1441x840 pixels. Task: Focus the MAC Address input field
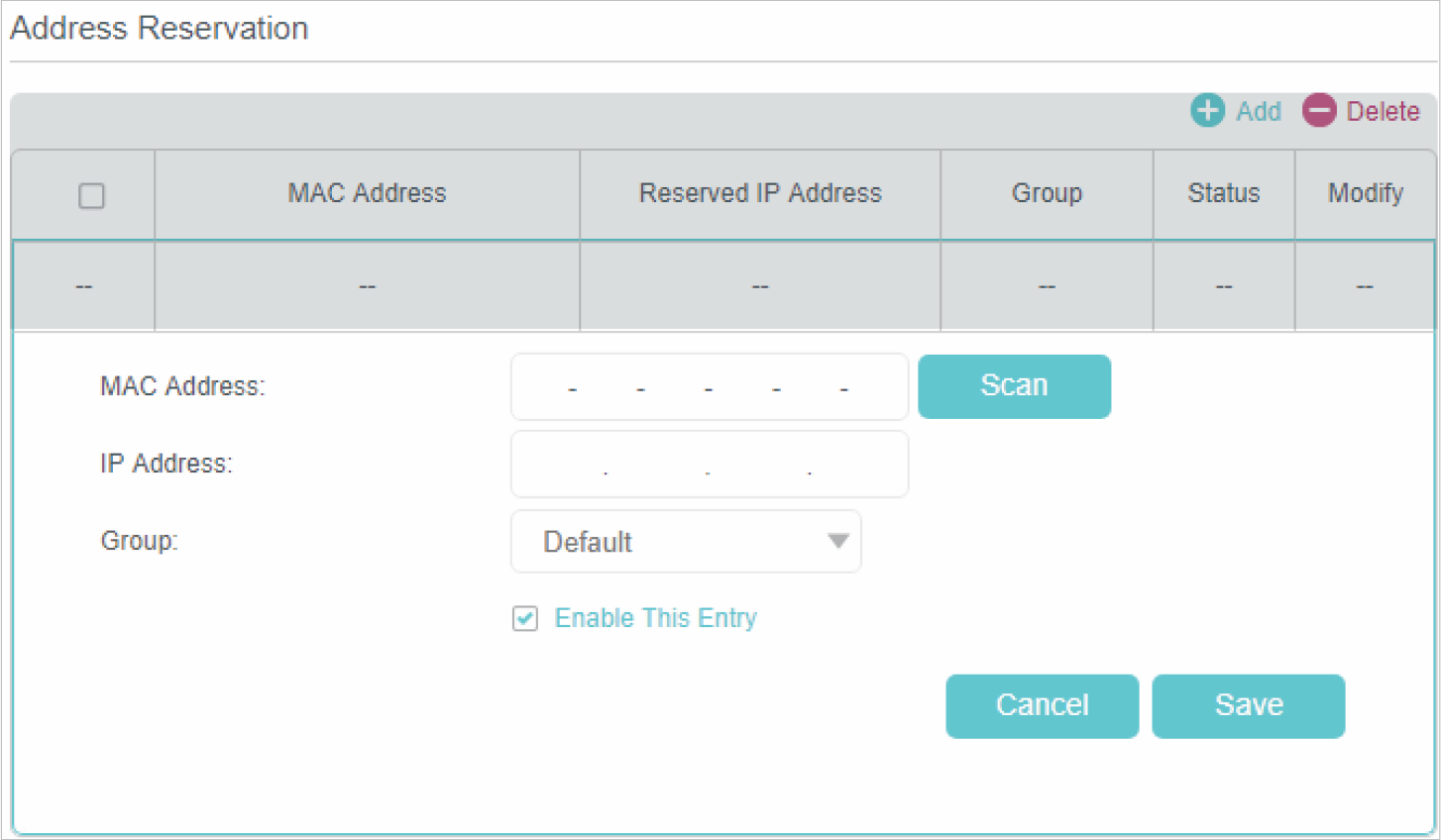click(709, 386)
